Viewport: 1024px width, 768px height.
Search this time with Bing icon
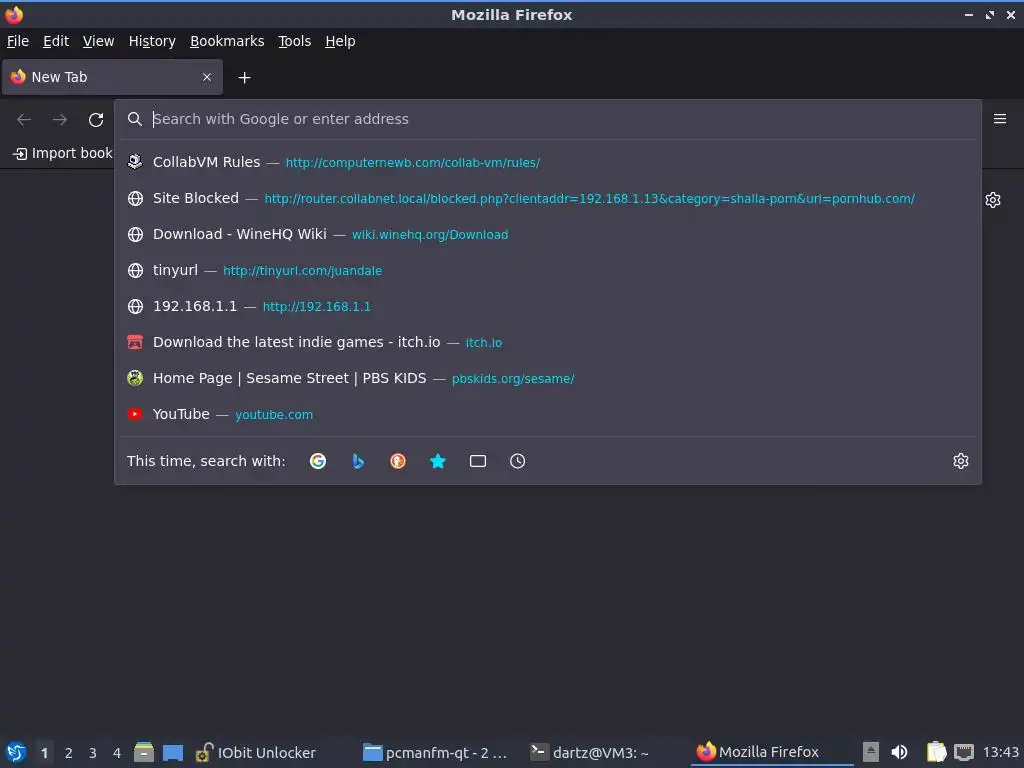click(x=358, y=461)
